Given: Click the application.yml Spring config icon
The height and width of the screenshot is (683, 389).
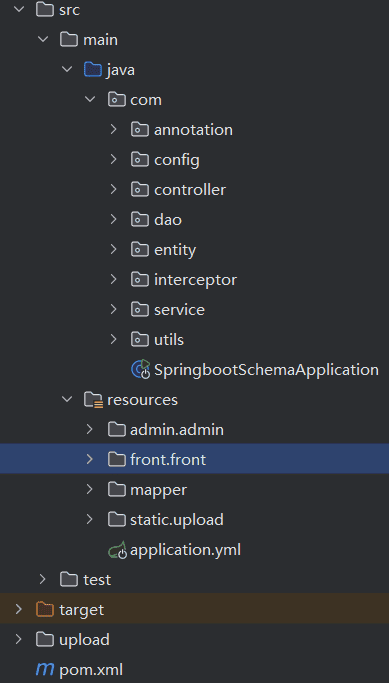Looking at the screenshot, I should pyautogui.click(x=117, y=550).
